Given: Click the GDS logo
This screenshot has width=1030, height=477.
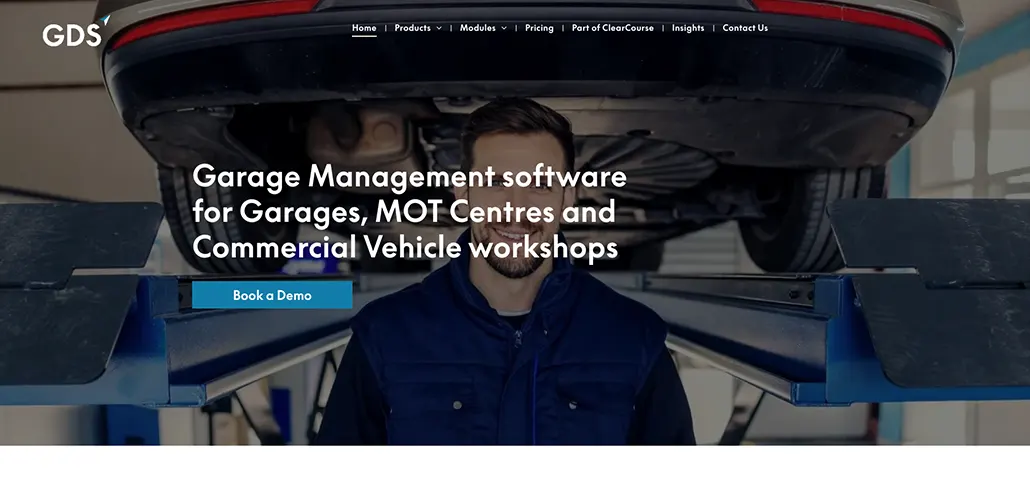Looking at the screenshot, I should (x=73, y=34).
